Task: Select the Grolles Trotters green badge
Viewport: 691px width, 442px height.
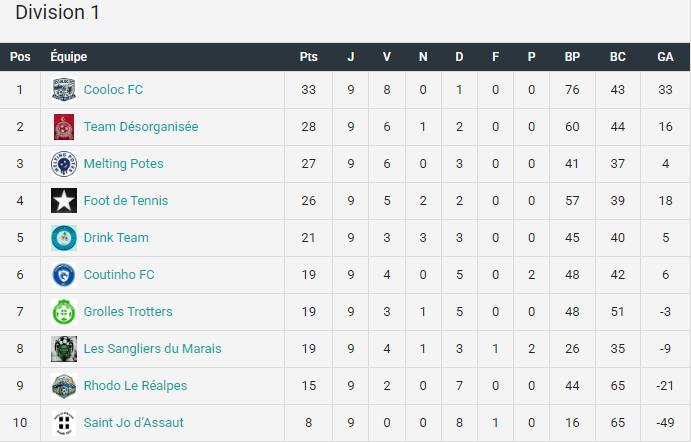Action: click(64, 312)
